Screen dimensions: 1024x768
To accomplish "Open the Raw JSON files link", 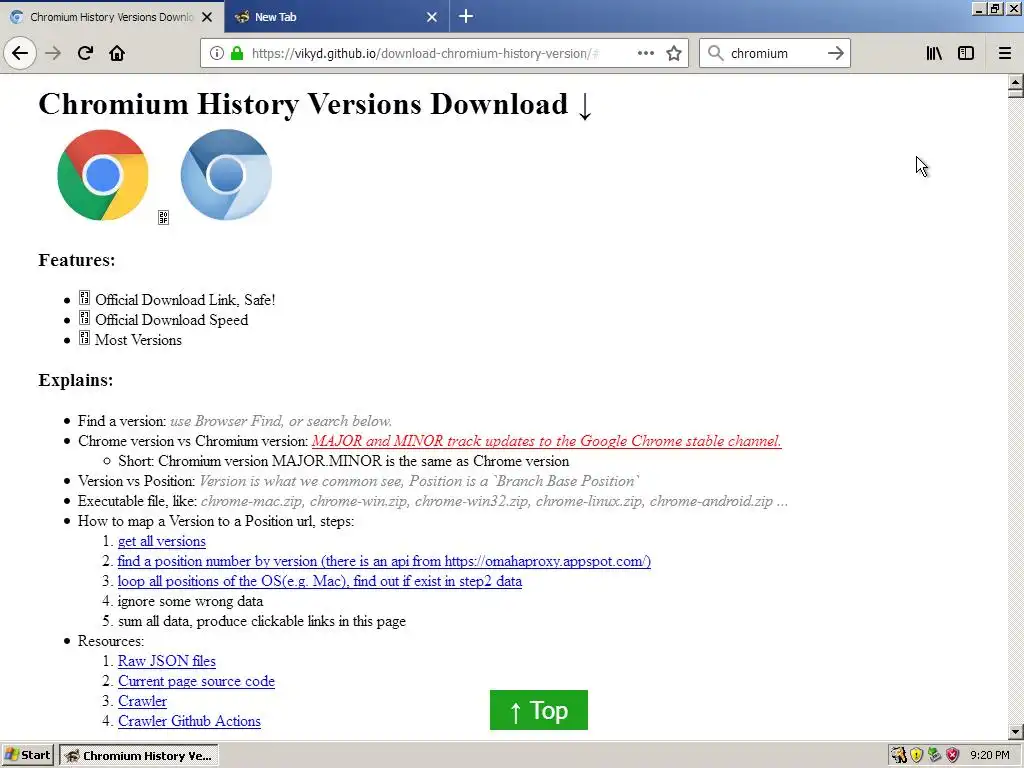I will click(x=167, y=661).
